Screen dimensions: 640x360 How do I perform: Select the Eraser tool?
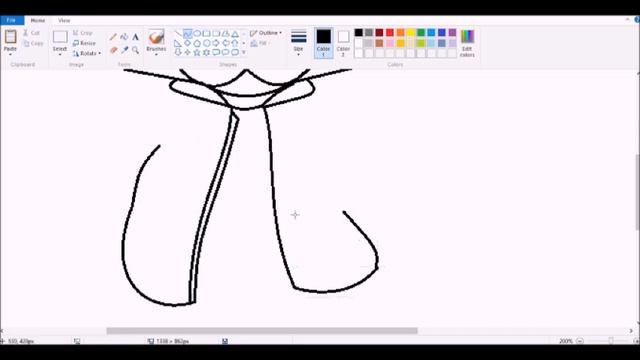(x=113, y=50)
